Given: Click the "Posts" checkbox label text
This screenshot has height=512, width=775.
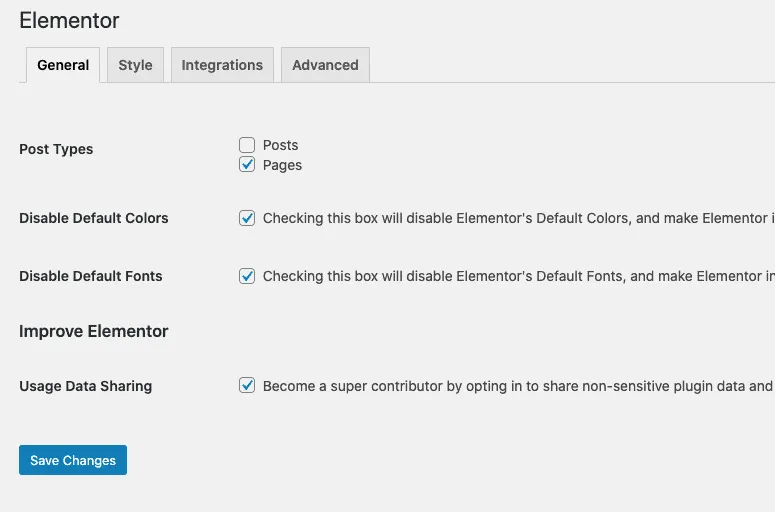Looking at the screenshot, I should pos(280,145).
